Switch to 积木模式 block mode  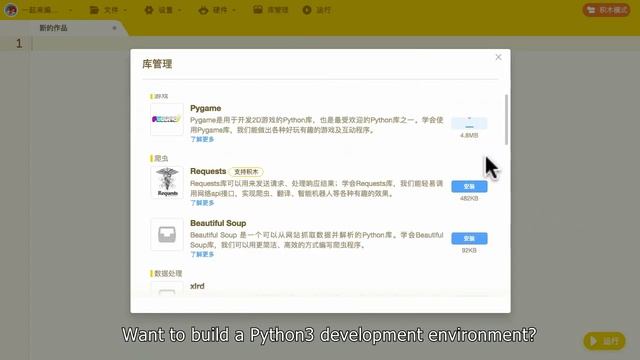click(x=607, y=10)
